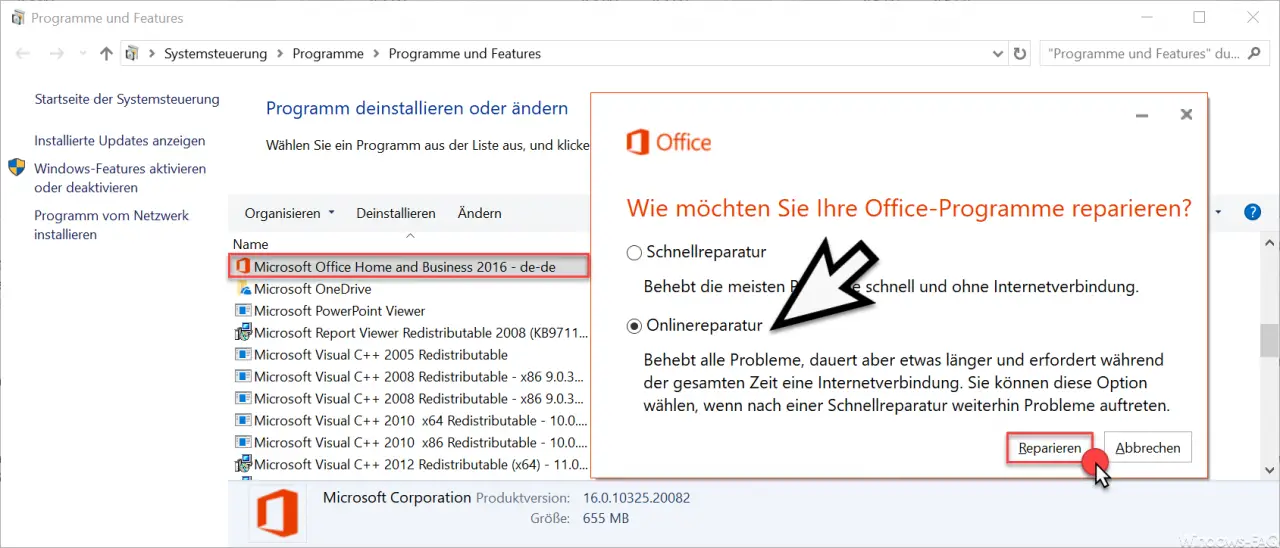
Task: Click Ändern in the toolbar
Action: point(480,213)
